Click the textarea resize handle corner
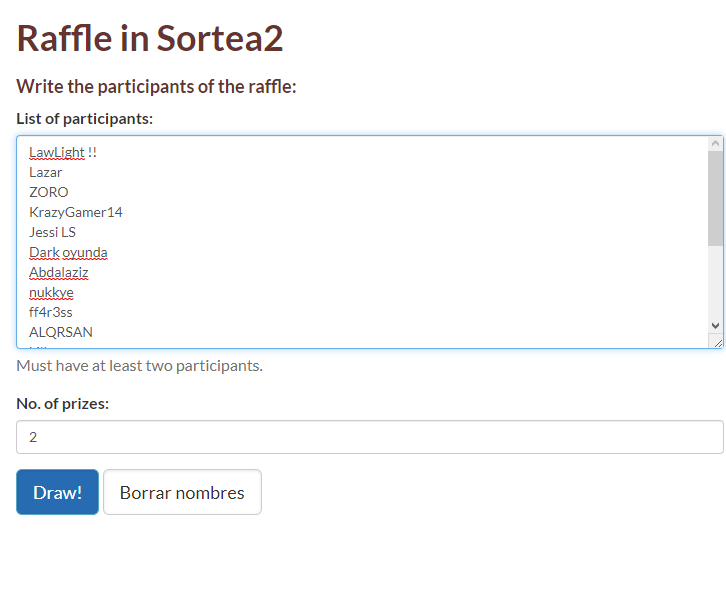Viewport: 726px width, 610px height. (x=717, y=341)
